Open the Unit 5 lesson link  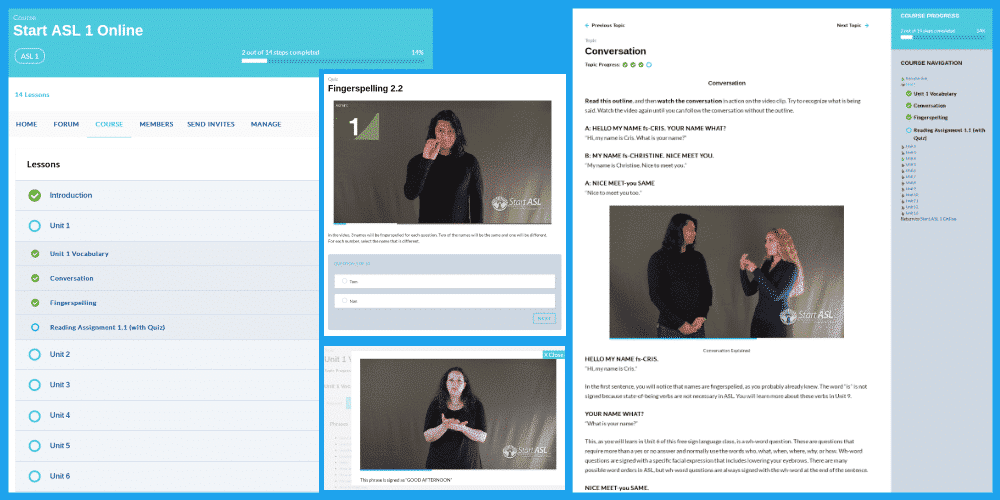coord(60,446)
